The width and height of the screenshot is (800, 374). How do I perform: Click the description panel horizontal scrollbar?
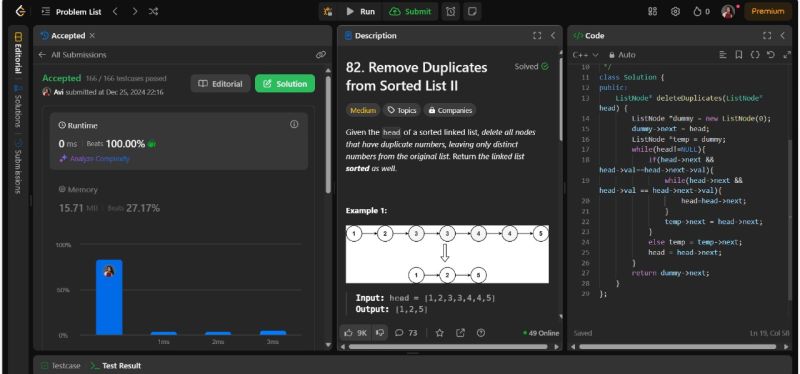click(x=447, y=347)
